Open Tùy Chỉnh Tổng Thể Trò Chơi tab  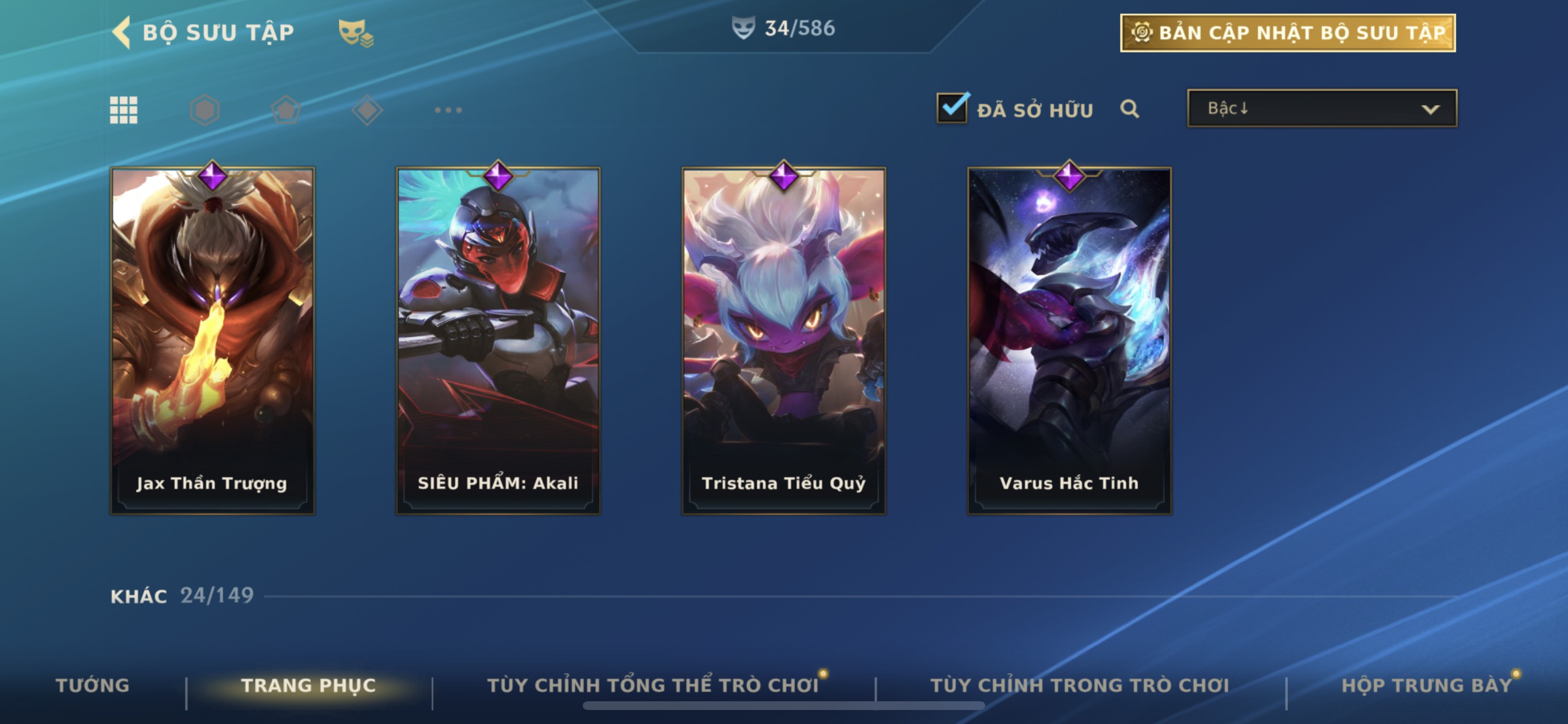pyautogui.click(x=653, y=685)
